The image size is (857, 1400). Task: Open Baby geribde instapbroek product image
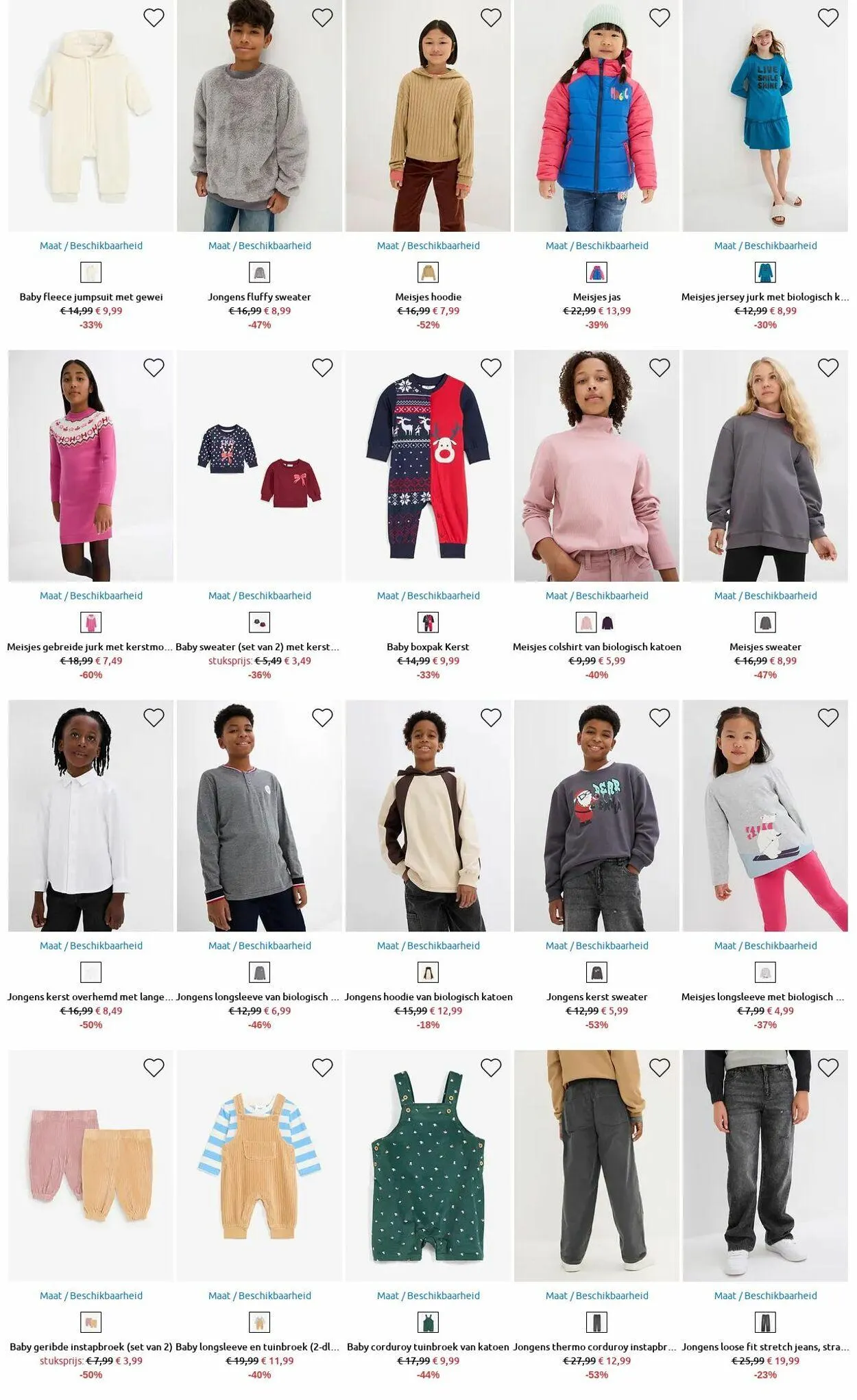pyautogui.click(x=91, y=1165)
